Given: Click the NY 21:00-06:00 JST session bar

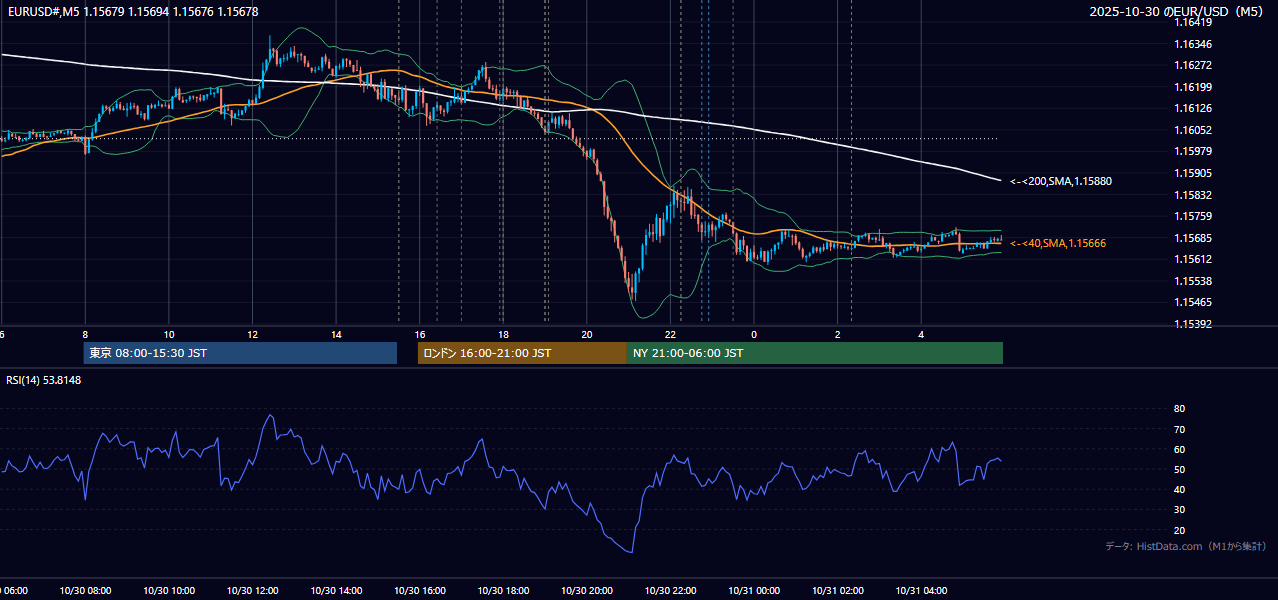Looking at the screenshot, I should click(x=815, y=353).
